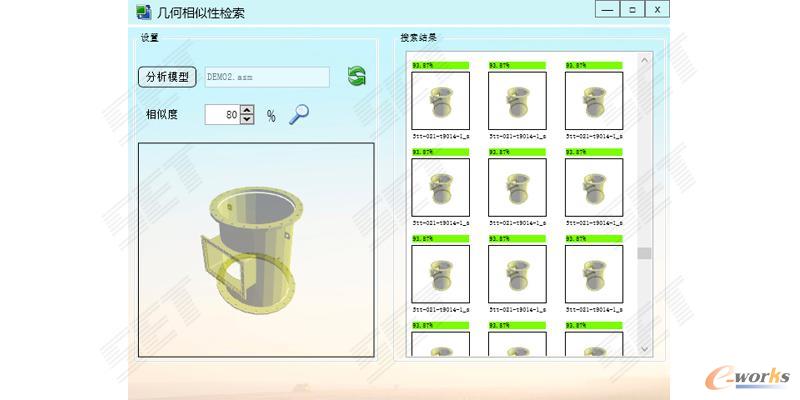Click file name under second-row left thumbnail
Viewport: 800px width, 400px height.
tap(441, 223)
